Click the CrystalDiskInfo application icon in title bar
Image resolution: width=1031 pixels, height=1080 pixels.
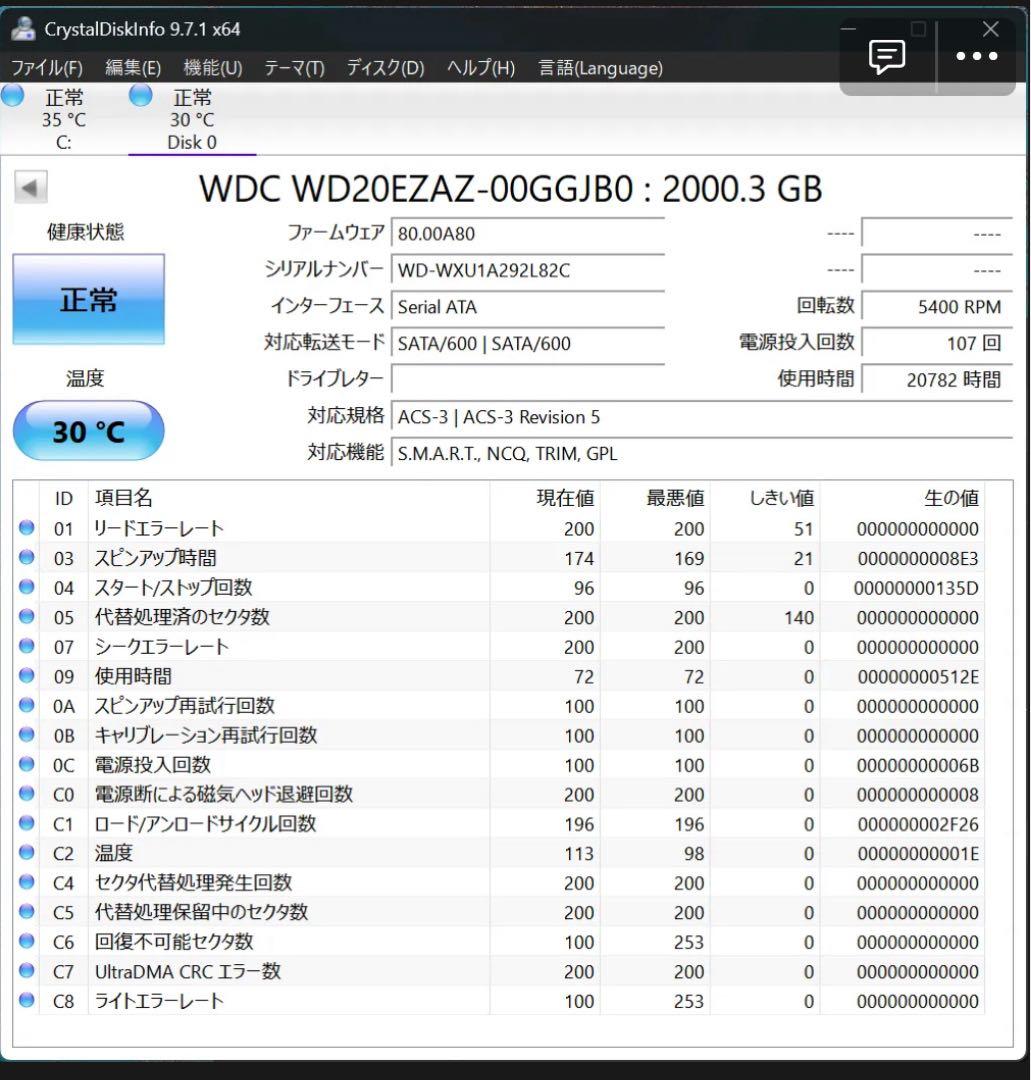click(22, 29)
